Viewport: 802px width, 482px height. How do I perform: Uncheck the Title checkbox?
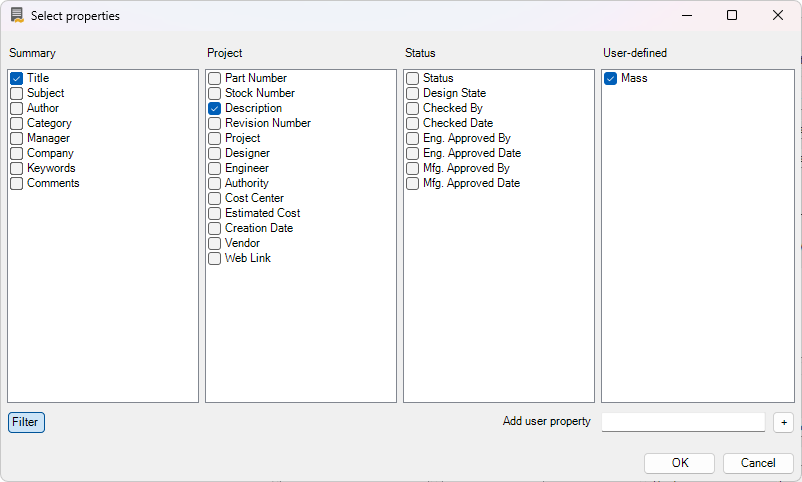pyautogui.click(x=16, y=78)
